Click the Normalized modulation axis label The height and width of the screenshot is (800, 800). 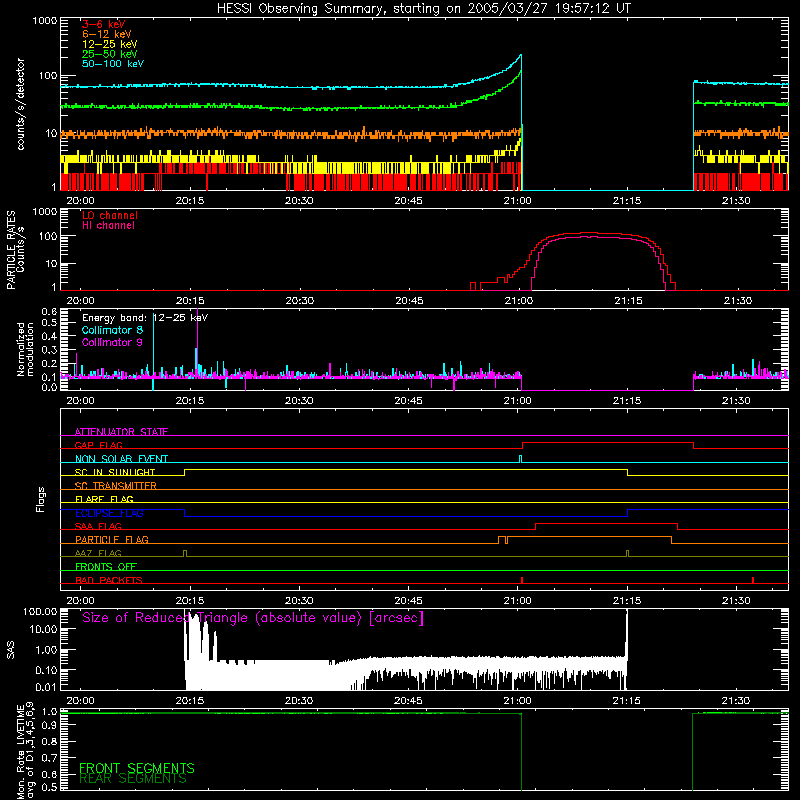25,349
